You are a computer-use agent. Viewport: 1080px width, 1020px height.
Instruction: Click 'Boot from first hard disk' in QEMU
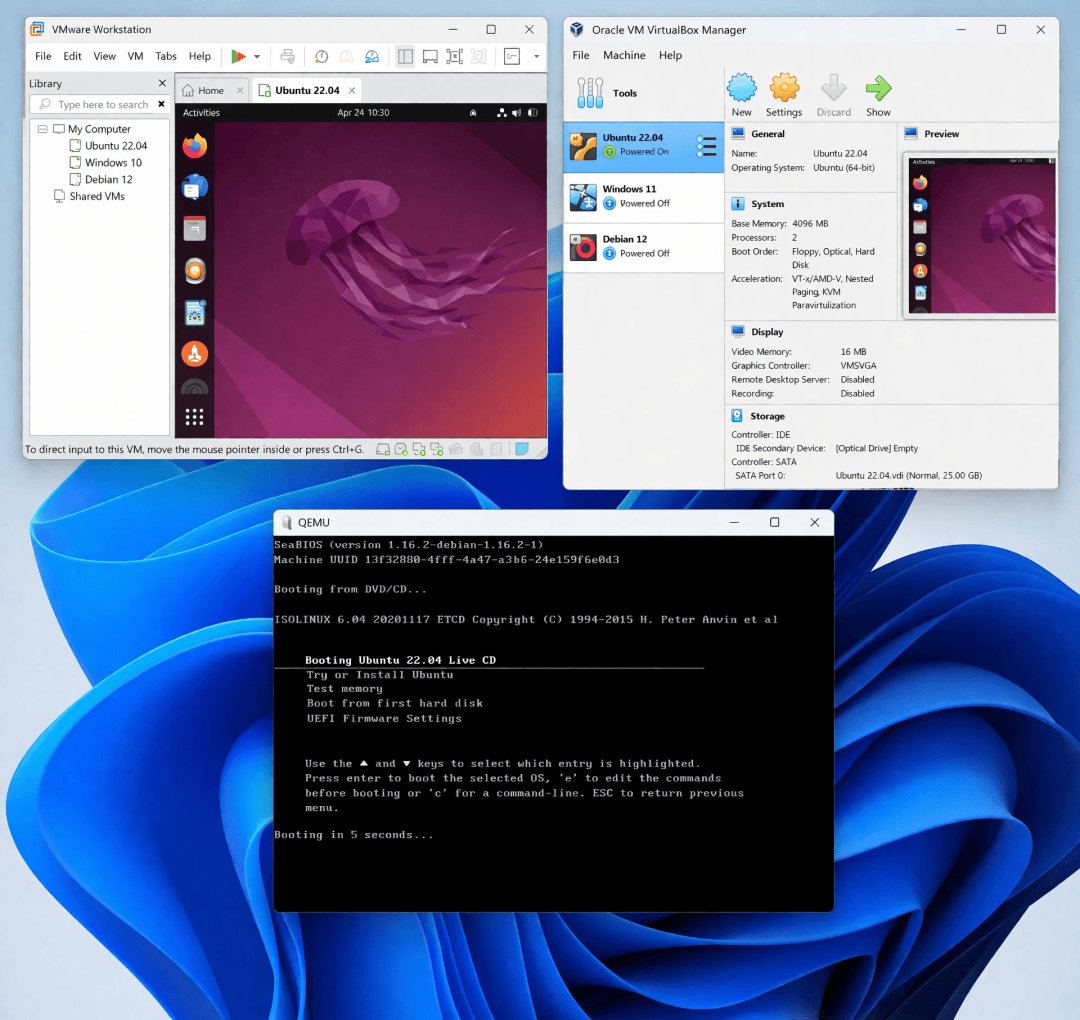[395, 703]
